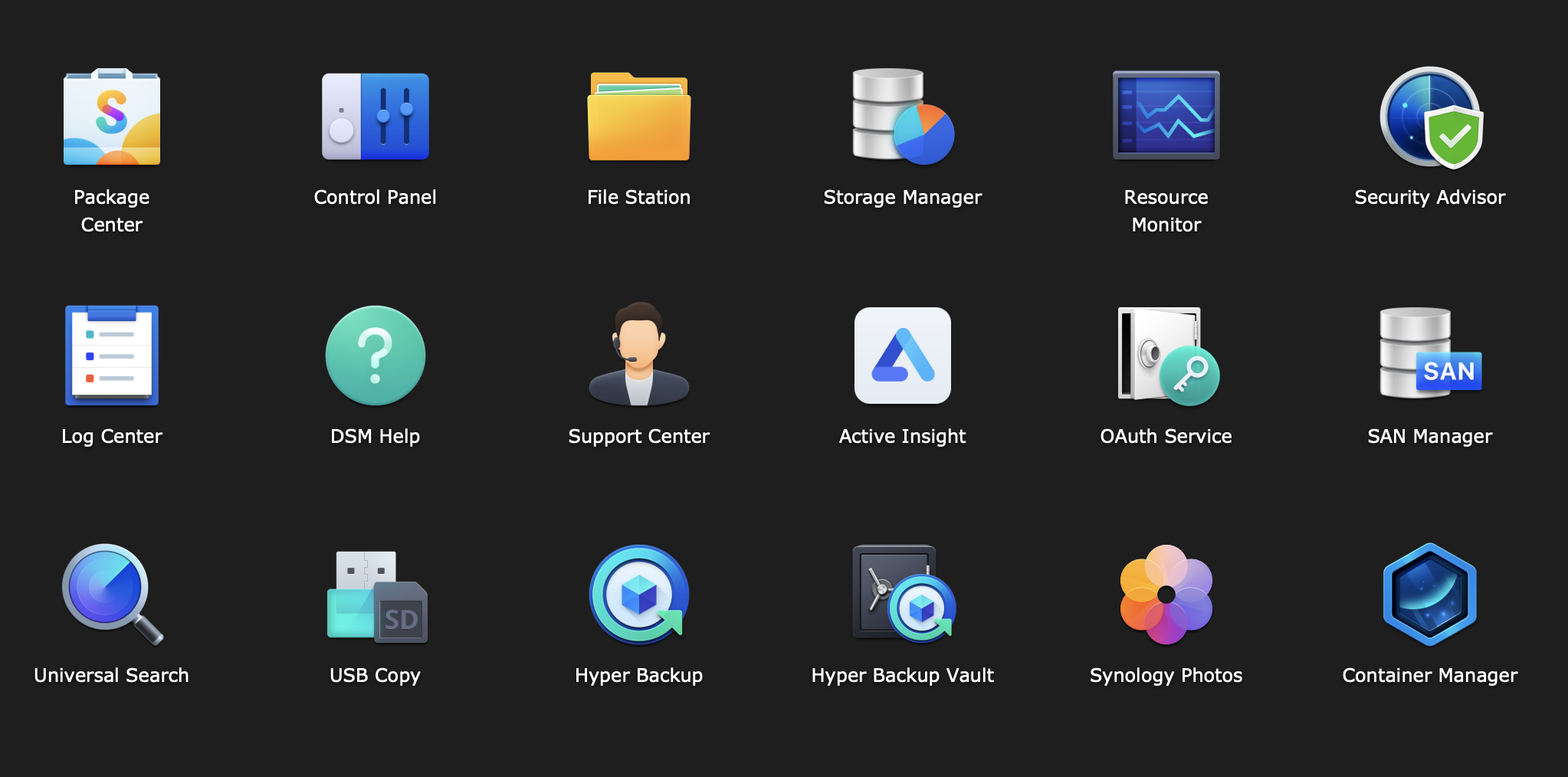Click the "Storage Manager" label
Image resolution: width=1568 pixels, height=777 pixels.
[903, 198]
